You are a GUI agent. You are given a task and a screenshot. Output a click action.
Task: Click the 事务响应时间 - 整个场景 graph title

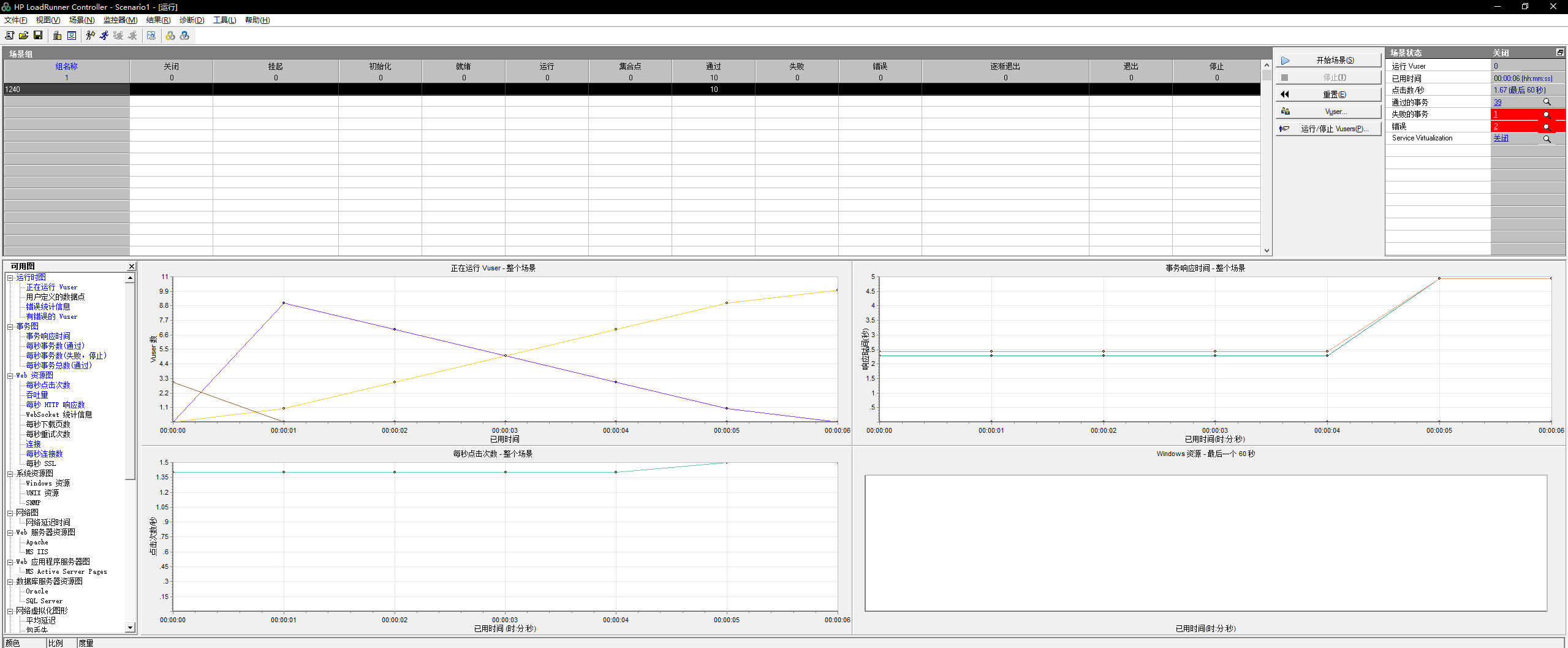[1205, 268]
